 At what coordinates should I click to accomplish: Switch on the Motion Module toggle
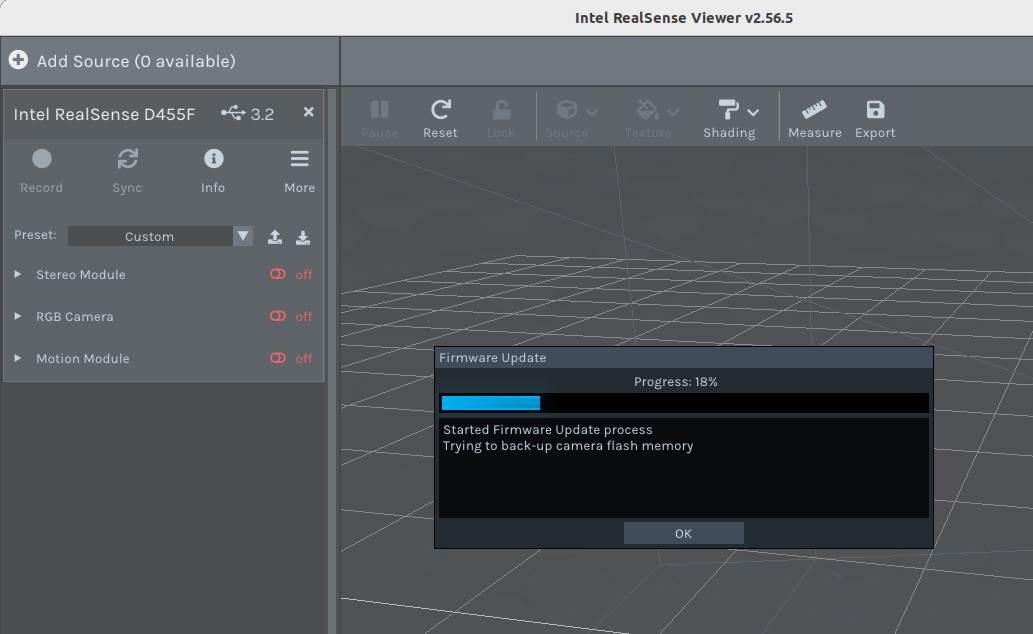(279, 358)
